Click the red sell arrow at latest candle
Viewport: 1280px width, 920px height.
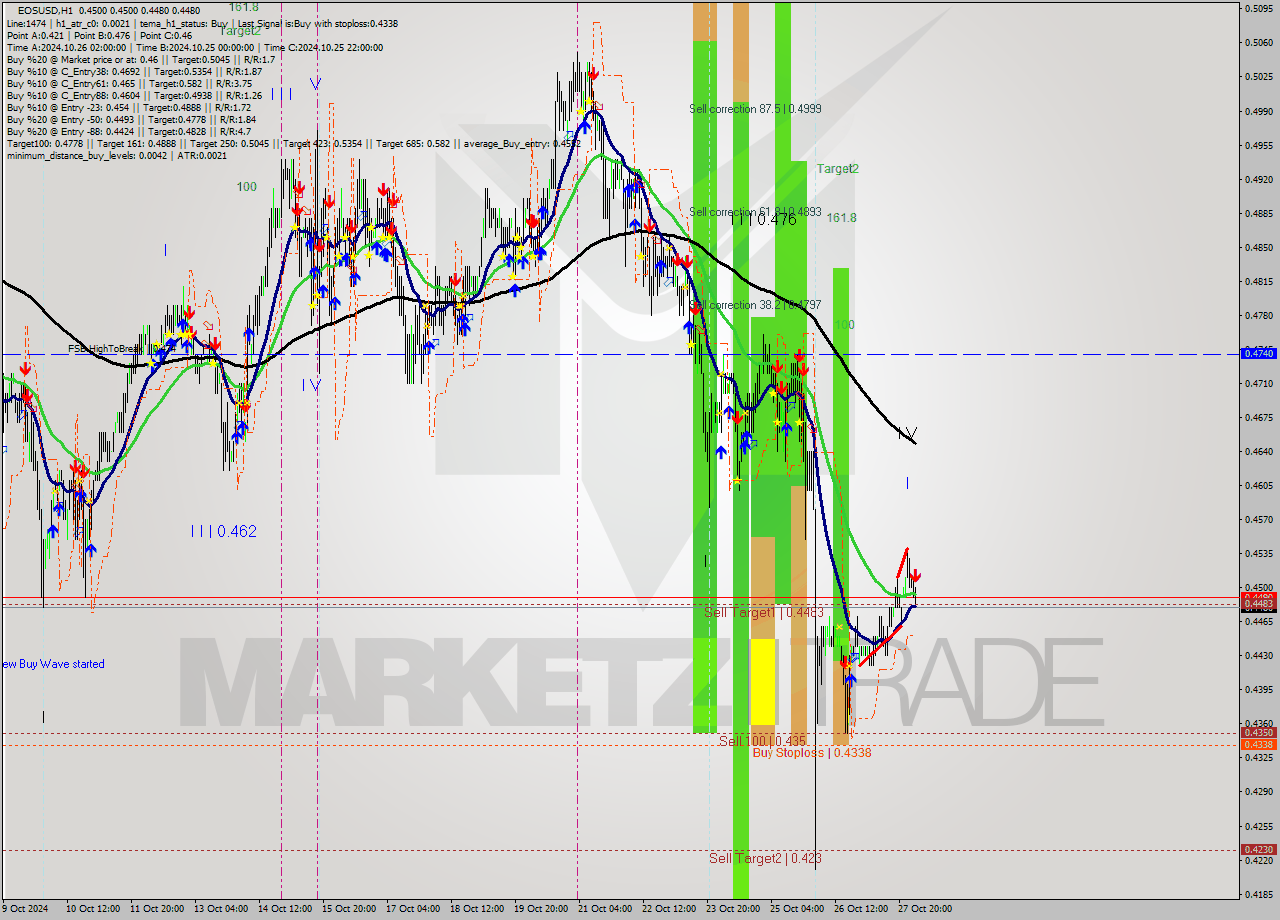[x=915, y=576]
